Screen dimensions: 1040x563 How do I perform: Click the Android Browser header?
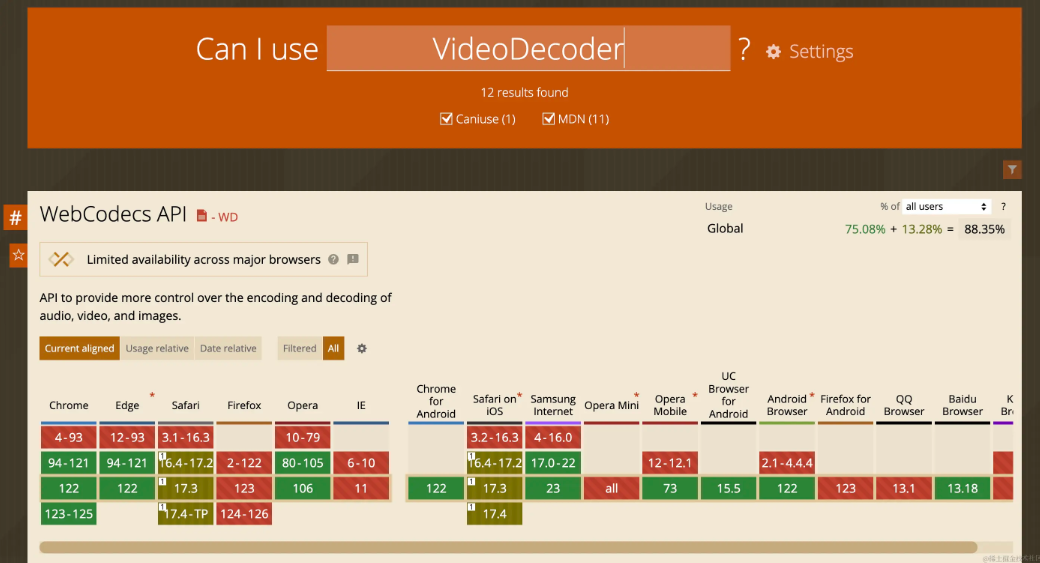[x=787, y=405]
